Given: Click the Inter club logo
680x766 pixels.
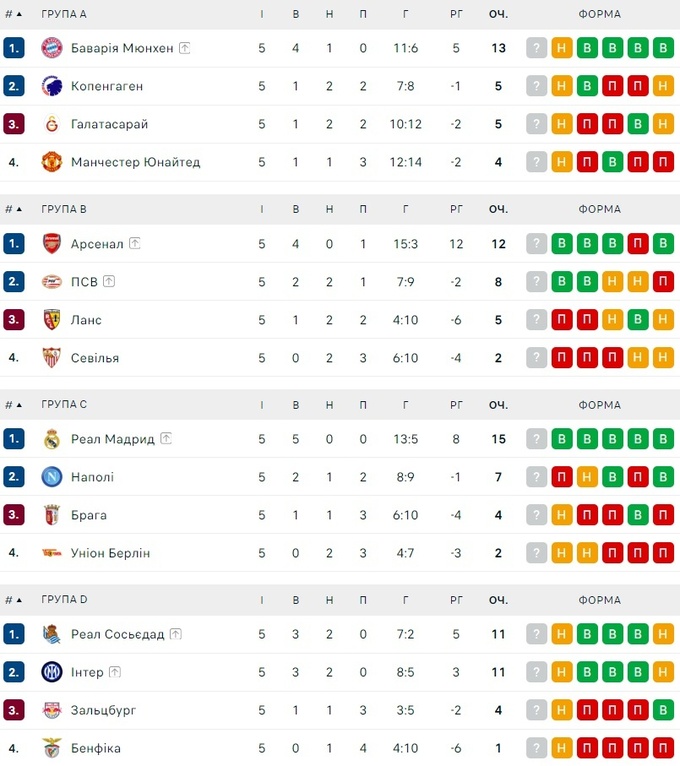Looking at the screenshot, I should [x=52, y=673].
